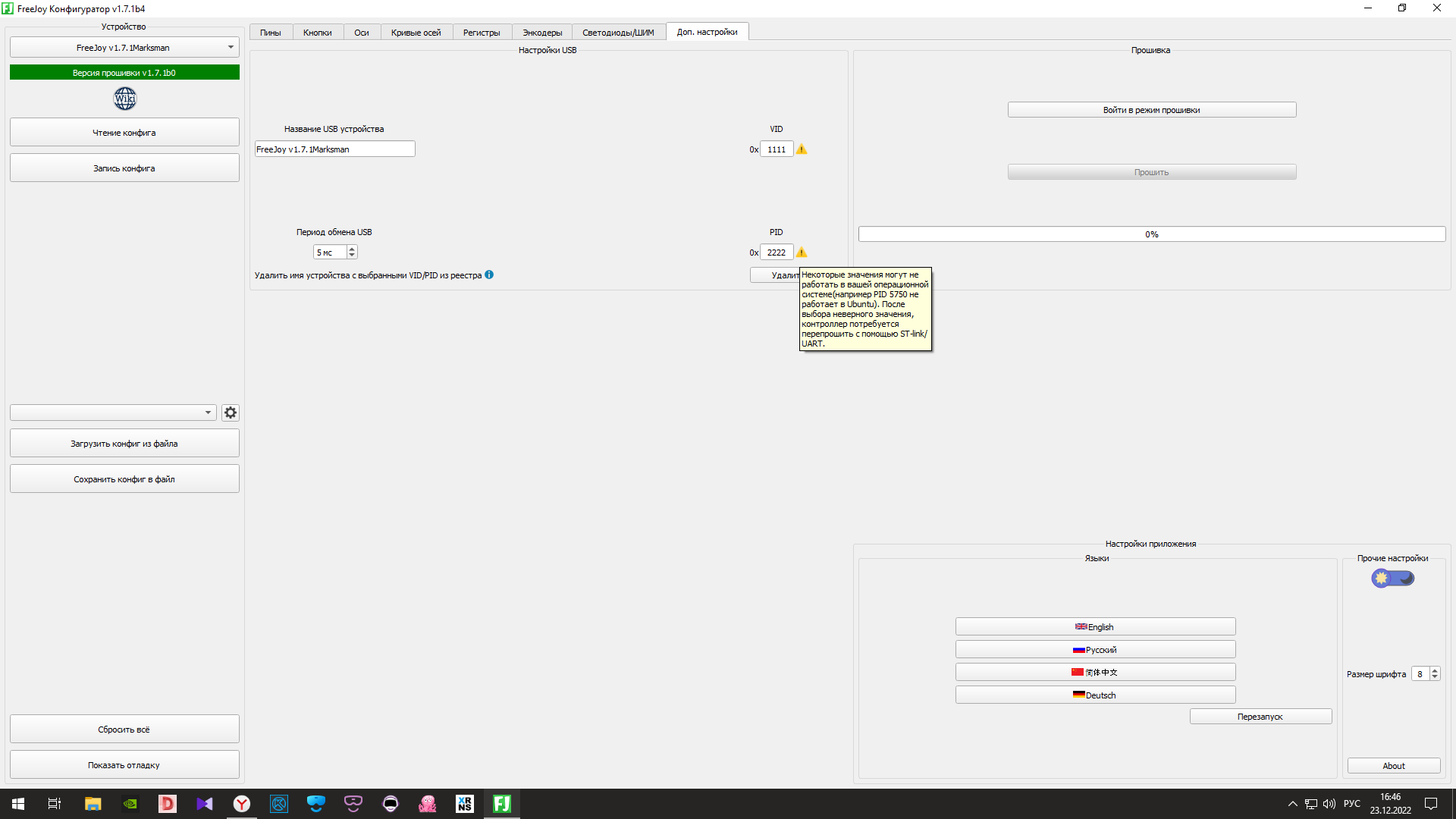Open the About button
This screenshot has width=1456, height=819.
1394,766
